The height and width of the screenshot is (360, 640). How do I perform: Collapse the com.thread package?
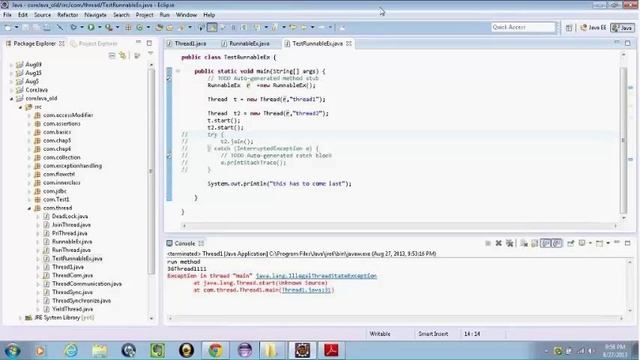(29, 208)
